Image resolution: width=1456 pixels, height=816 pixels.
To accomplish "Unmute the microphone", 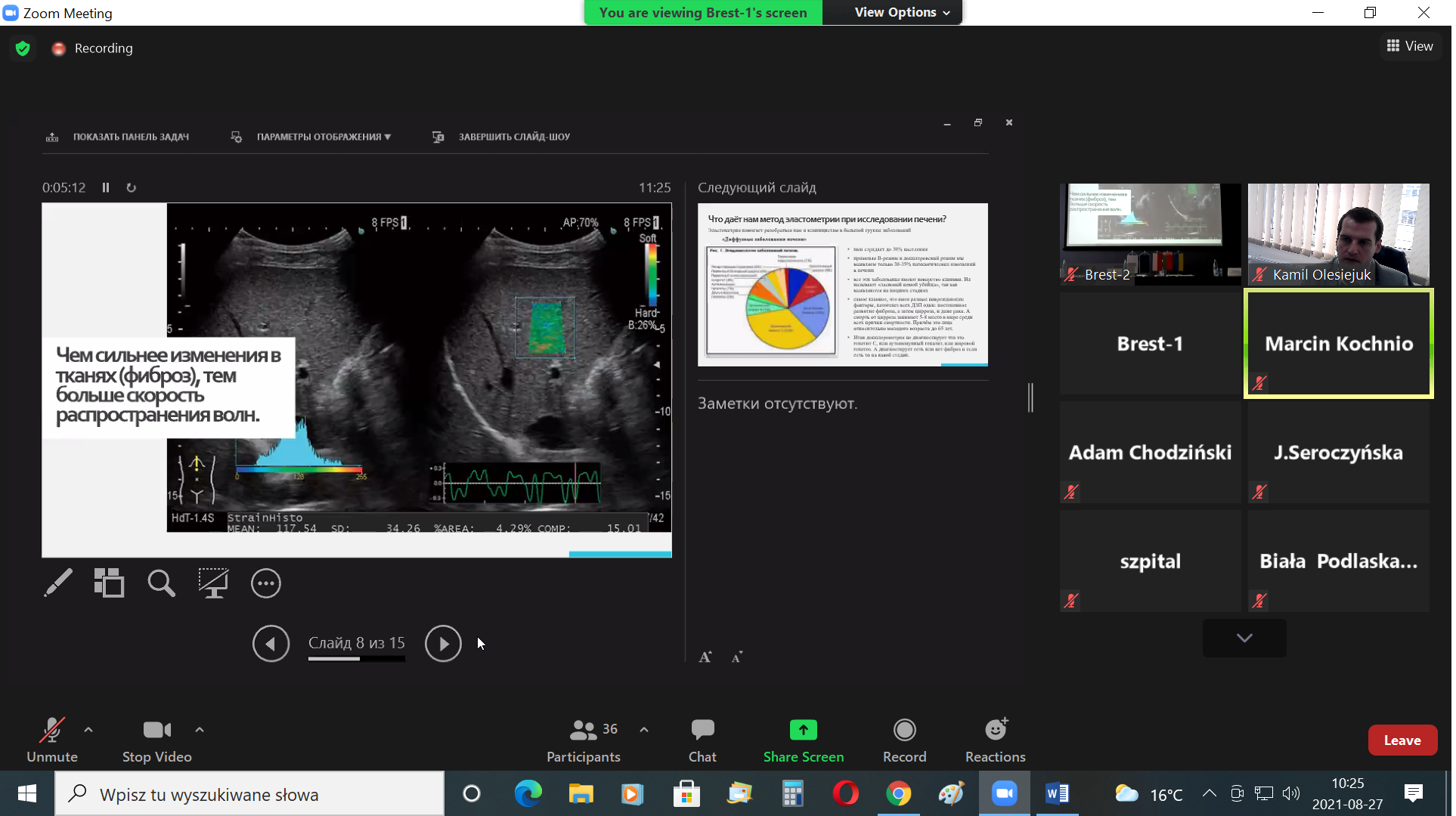I will click(51, 740).
